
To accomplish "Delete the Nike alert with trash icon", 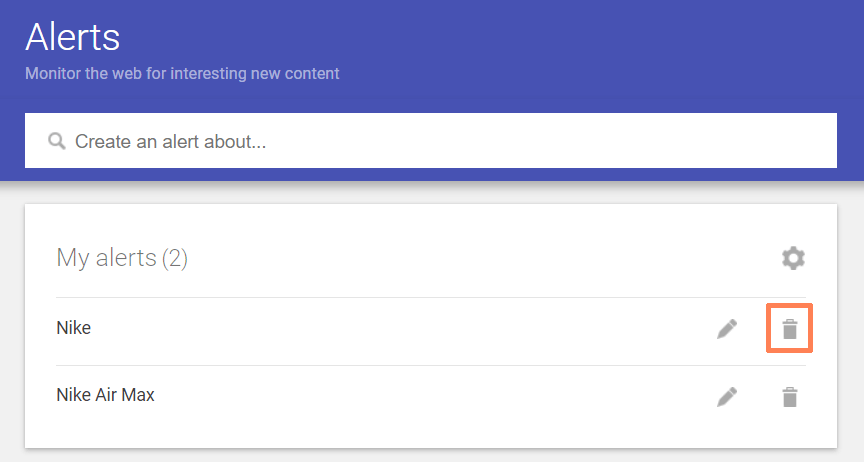I will pyautogui.click(x=790, y=329).
